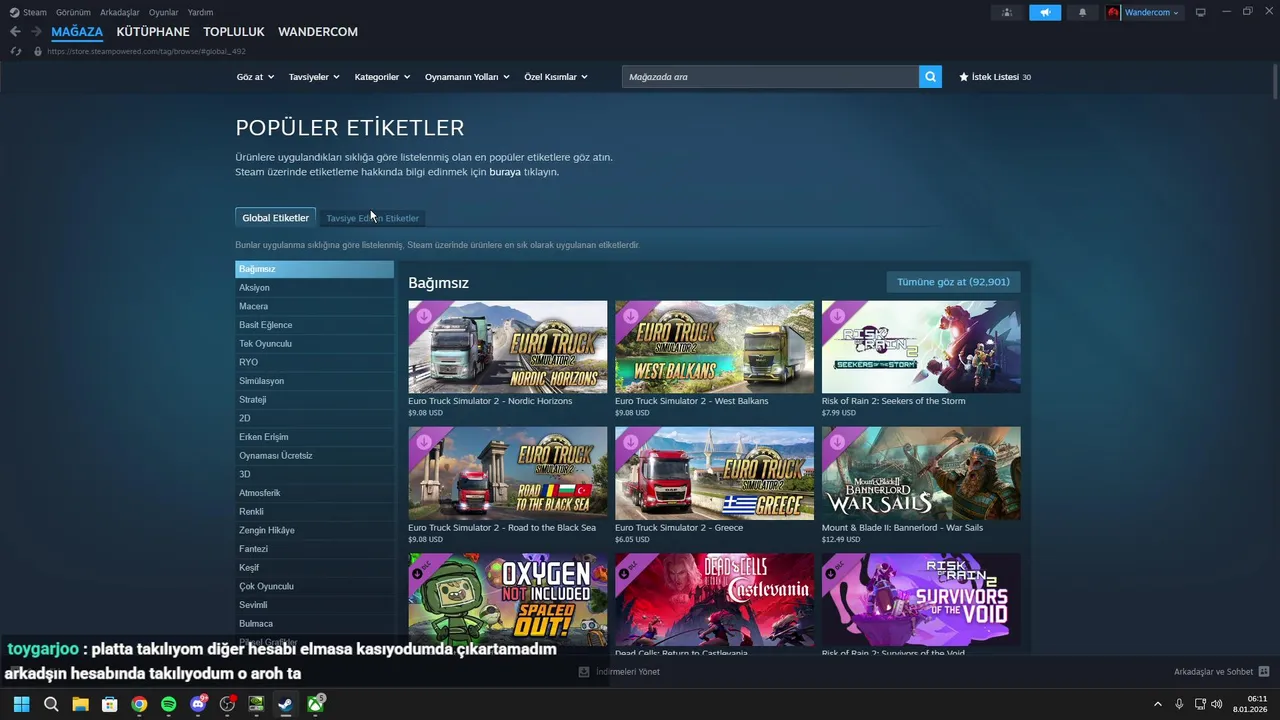Open the Survivors of the Void thumbnail
The width and height of the screenshot is (1280, 720).
coord(921,600)
